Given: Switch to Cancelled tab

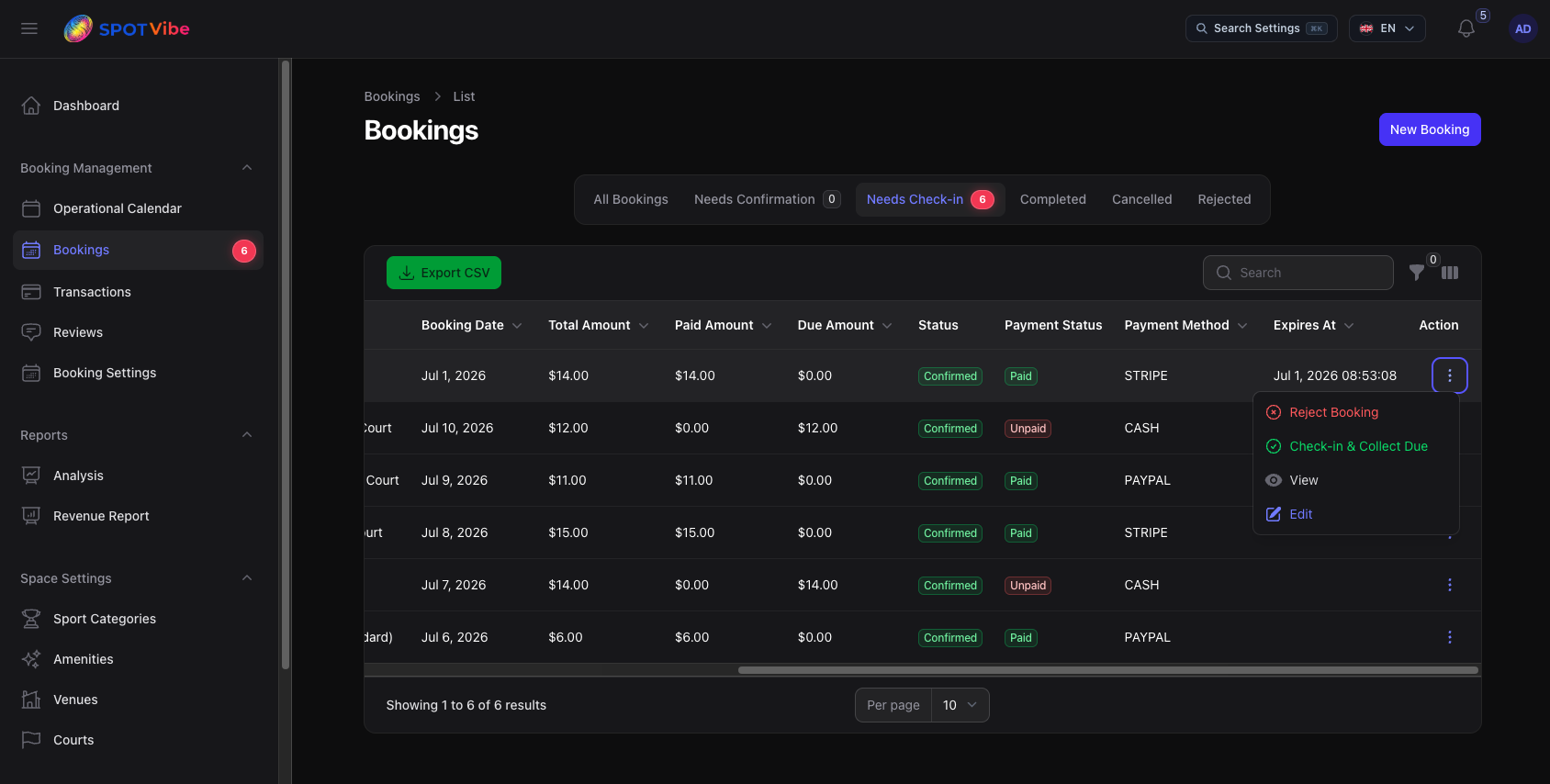Looking at the screenshot, I should point(1142,199).
